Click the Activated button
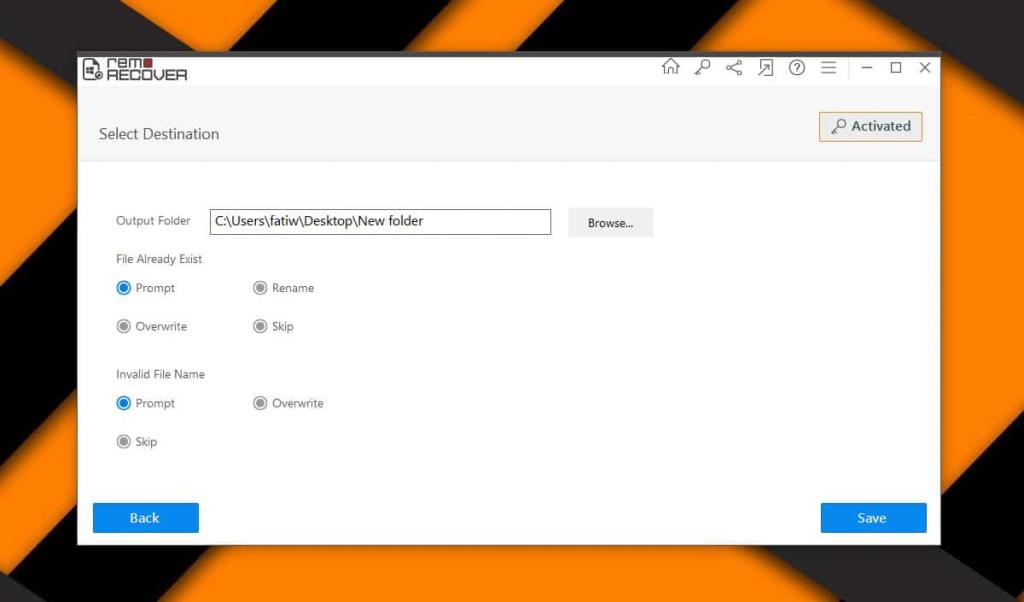Image resolution: width=1024 pixels, height=602 pixels. (870, 126)
